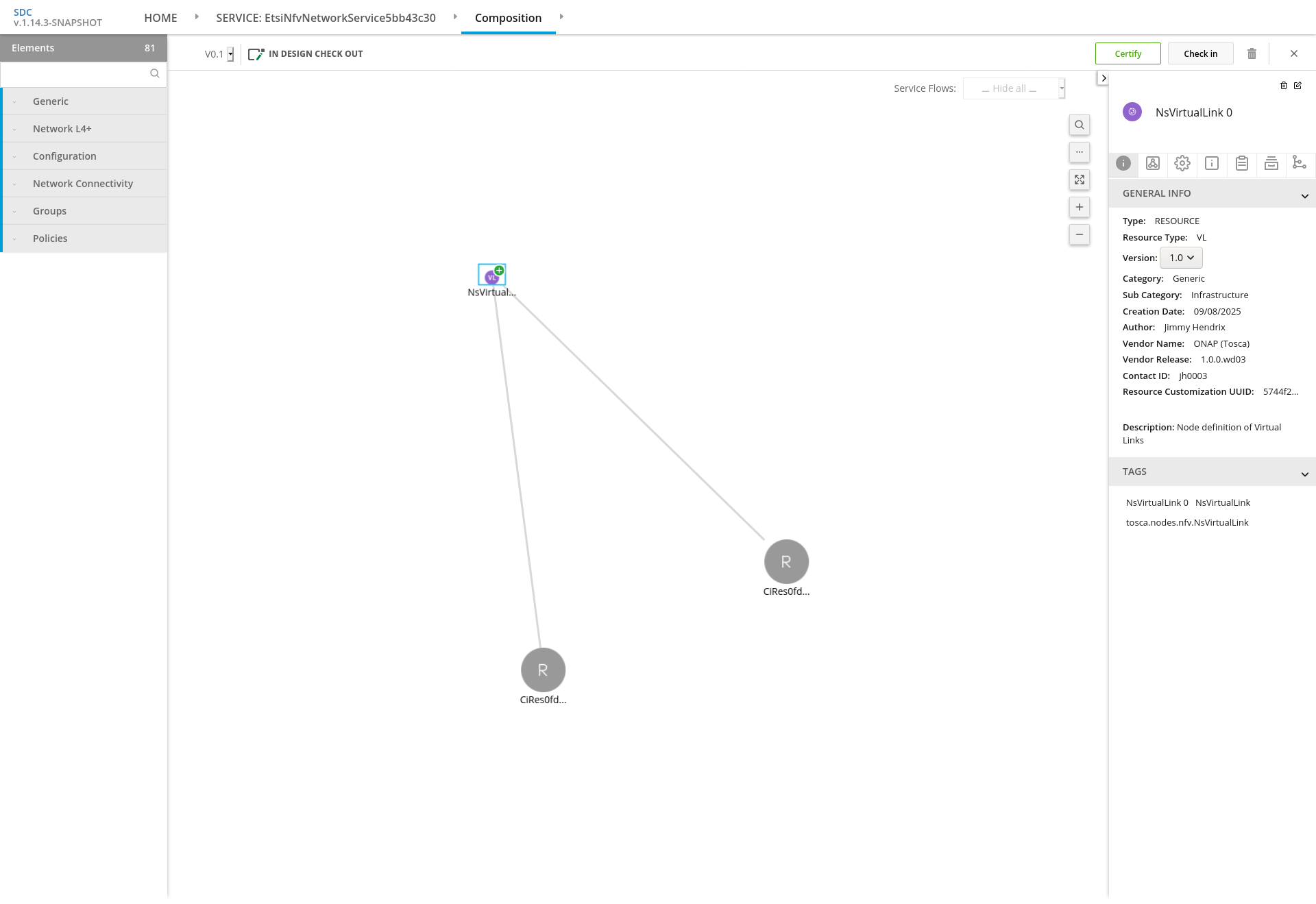Image resolution: width=1316 pixels, height=904 pixels.
Task: Open the Version 1.0 dropdown
Action: tap(1181, 258)
